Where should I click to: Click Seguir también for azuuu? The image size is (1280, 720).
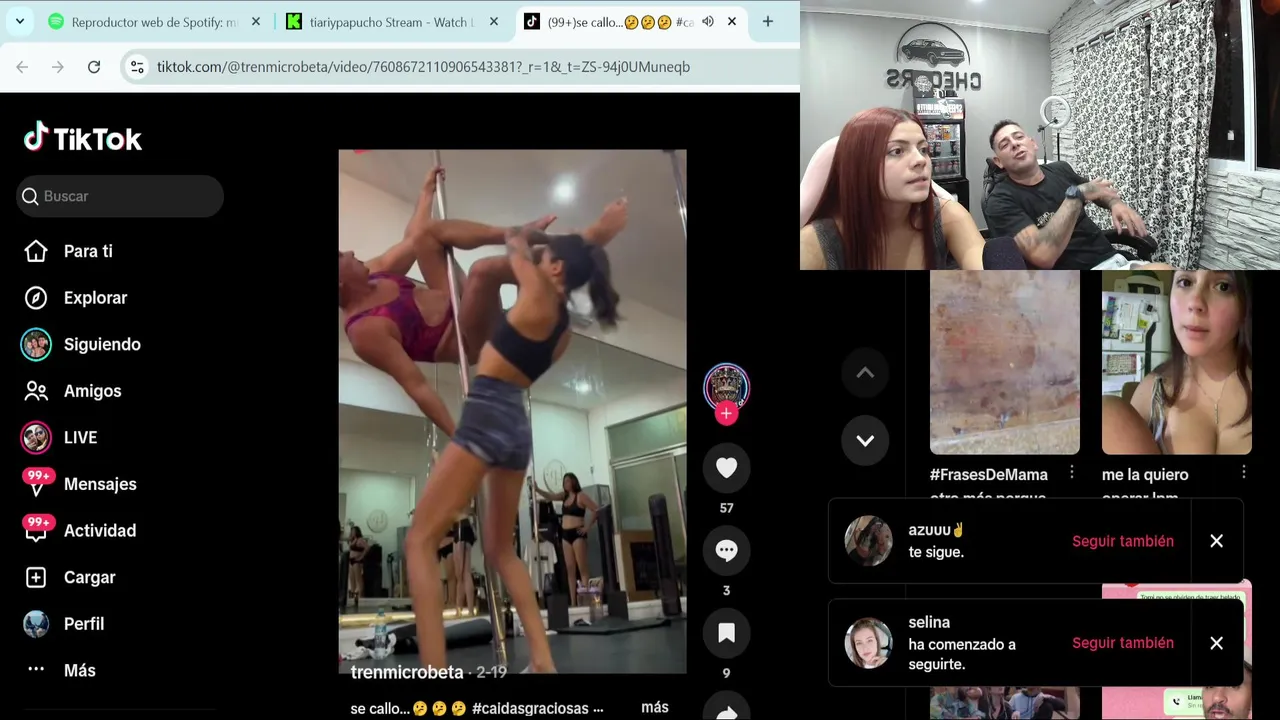click(x=1123, y=541)
